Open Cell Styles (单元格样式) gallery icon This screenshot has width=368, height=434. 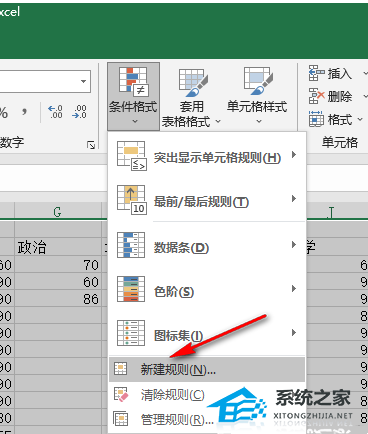point(258,80)
